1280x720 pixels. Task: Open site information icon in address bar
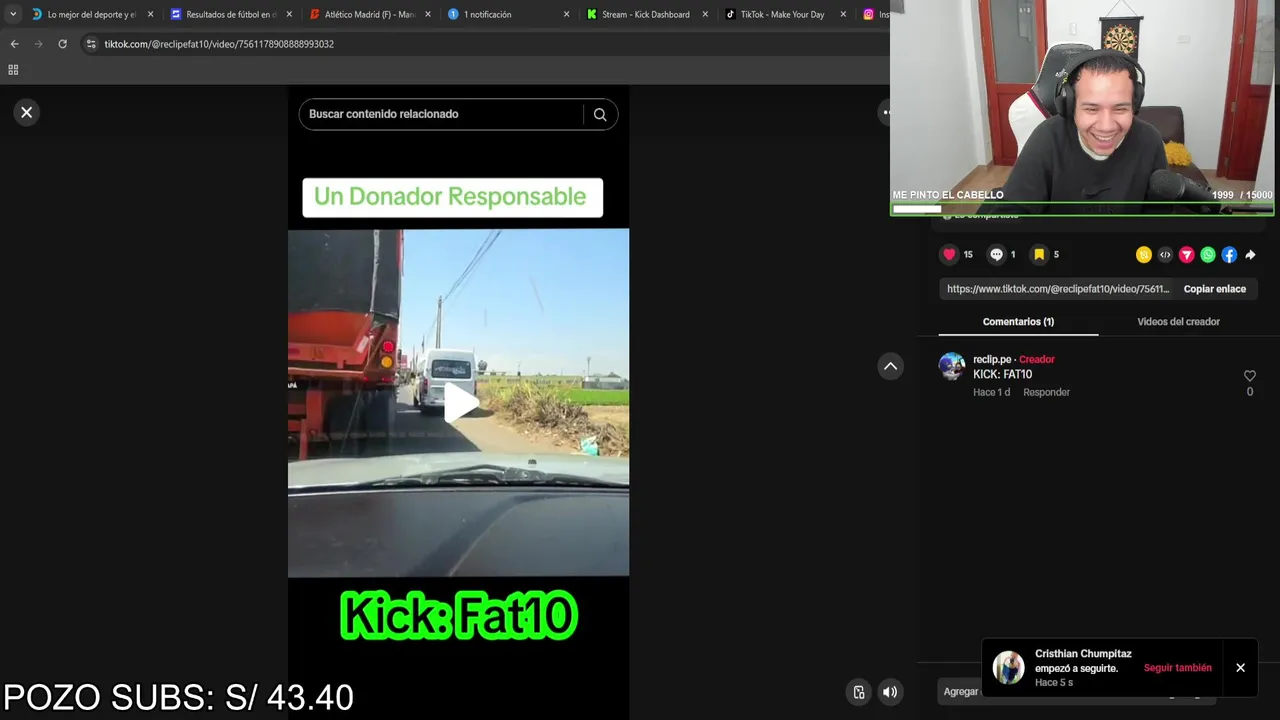point(91,44)
